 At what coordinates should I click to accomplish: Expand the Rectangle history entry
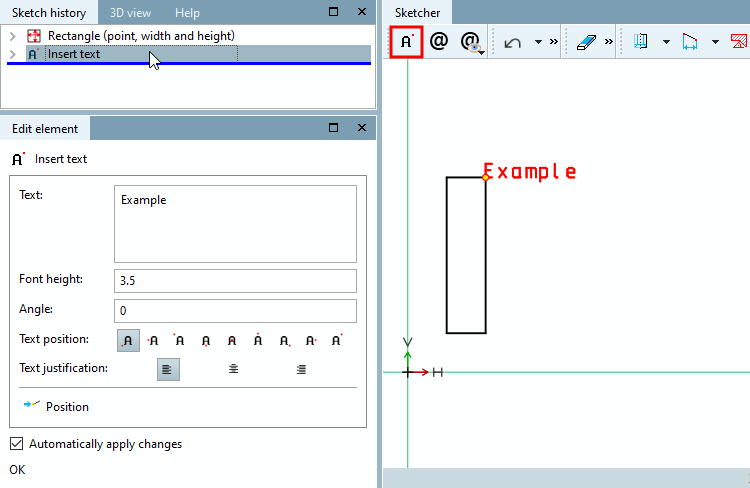point(13,36)
